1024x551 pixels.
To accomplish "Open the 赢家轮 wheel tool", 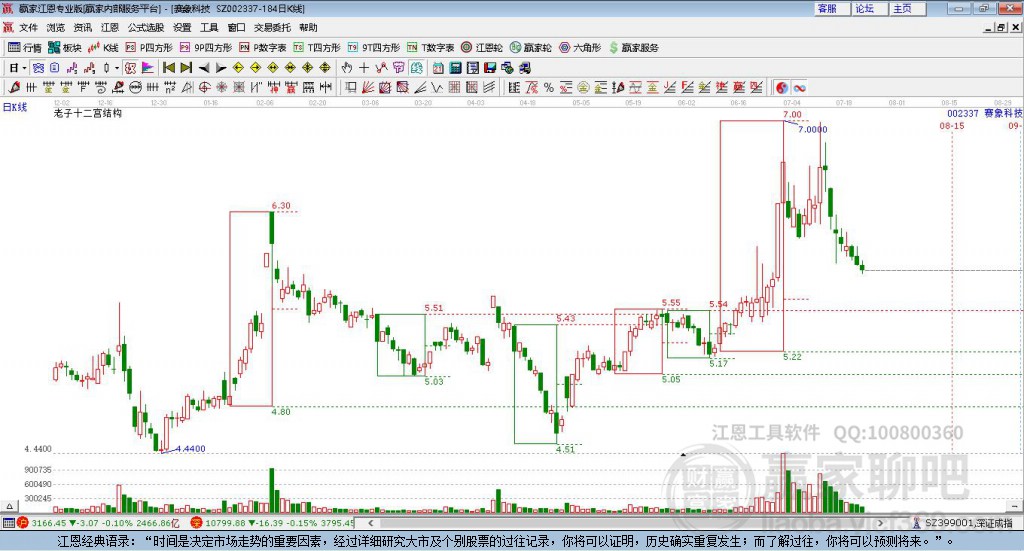I will click(530, 48).
